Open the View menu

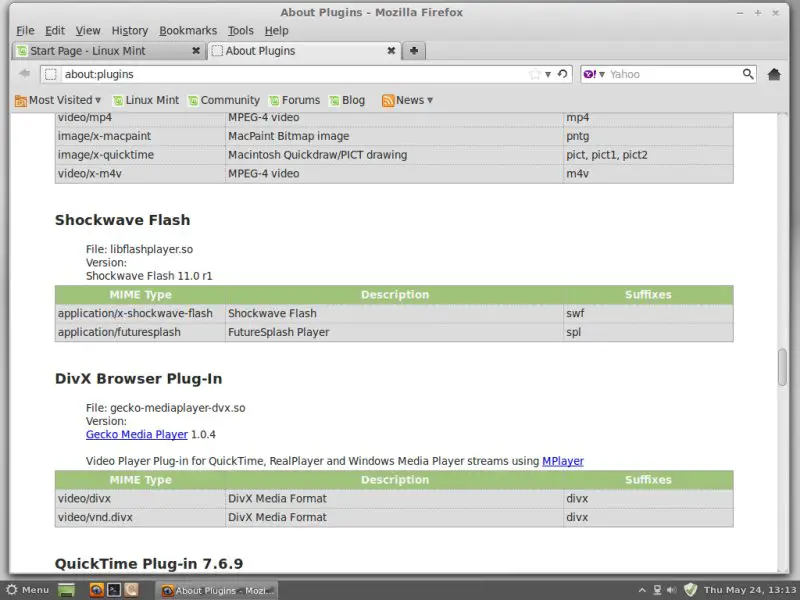(88, 31)
